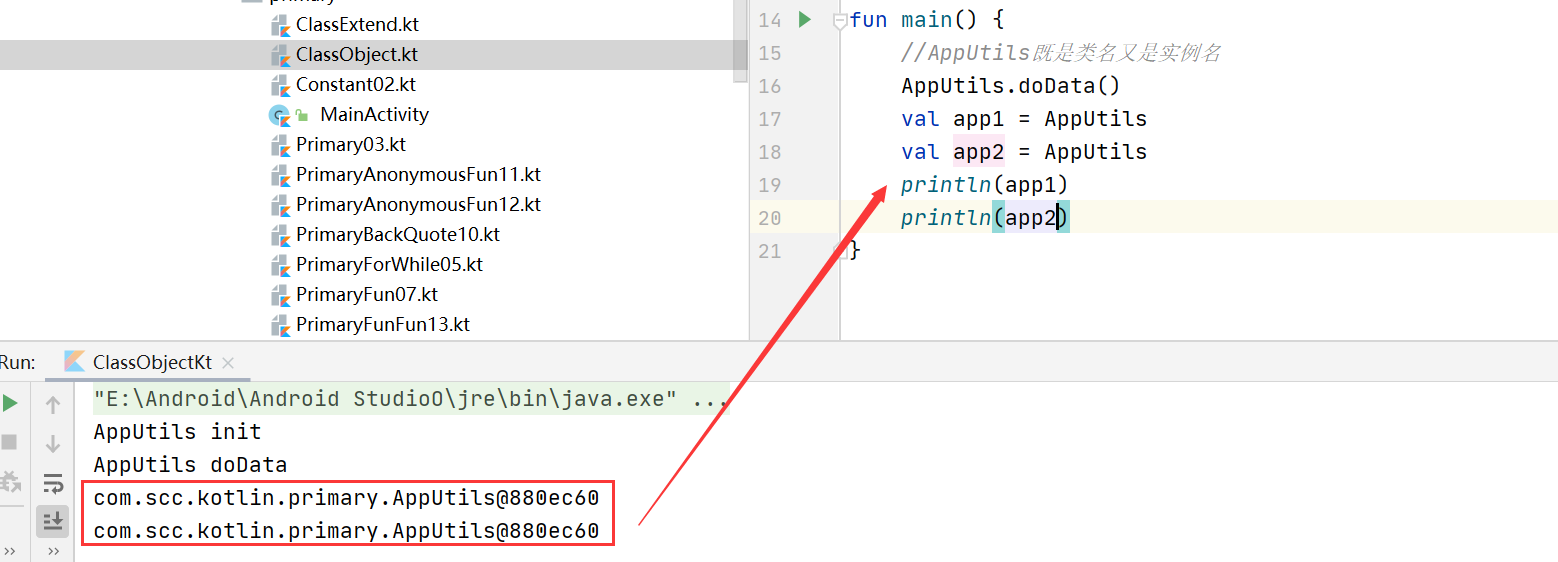Click line number 16 in the gutter
1558x562 pixels.
click(x=769, y=86)
